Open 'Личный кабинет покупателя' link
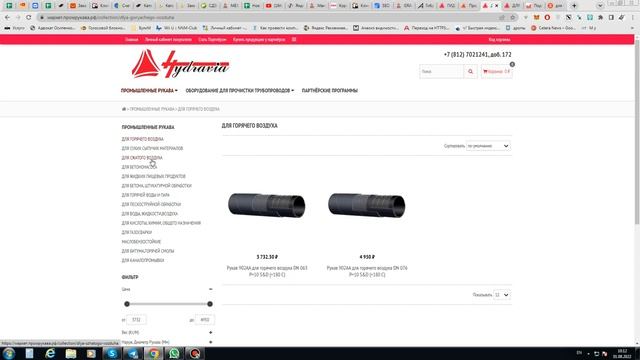Screen dimensions: 640x360 168,40
